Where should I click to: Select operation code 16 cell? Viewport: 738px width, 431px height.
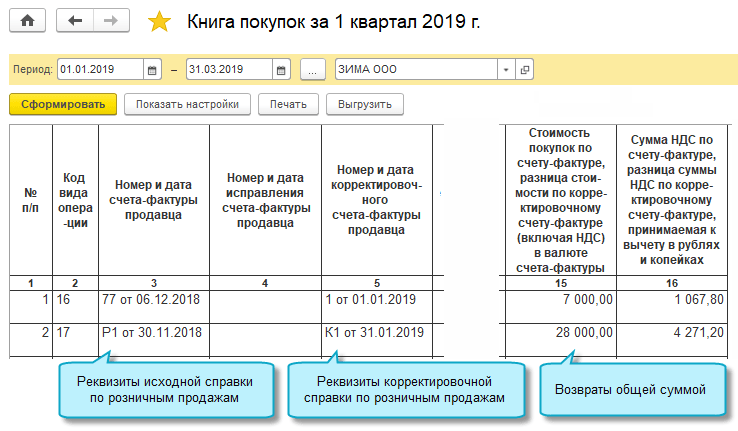click(x=75, y=307)
